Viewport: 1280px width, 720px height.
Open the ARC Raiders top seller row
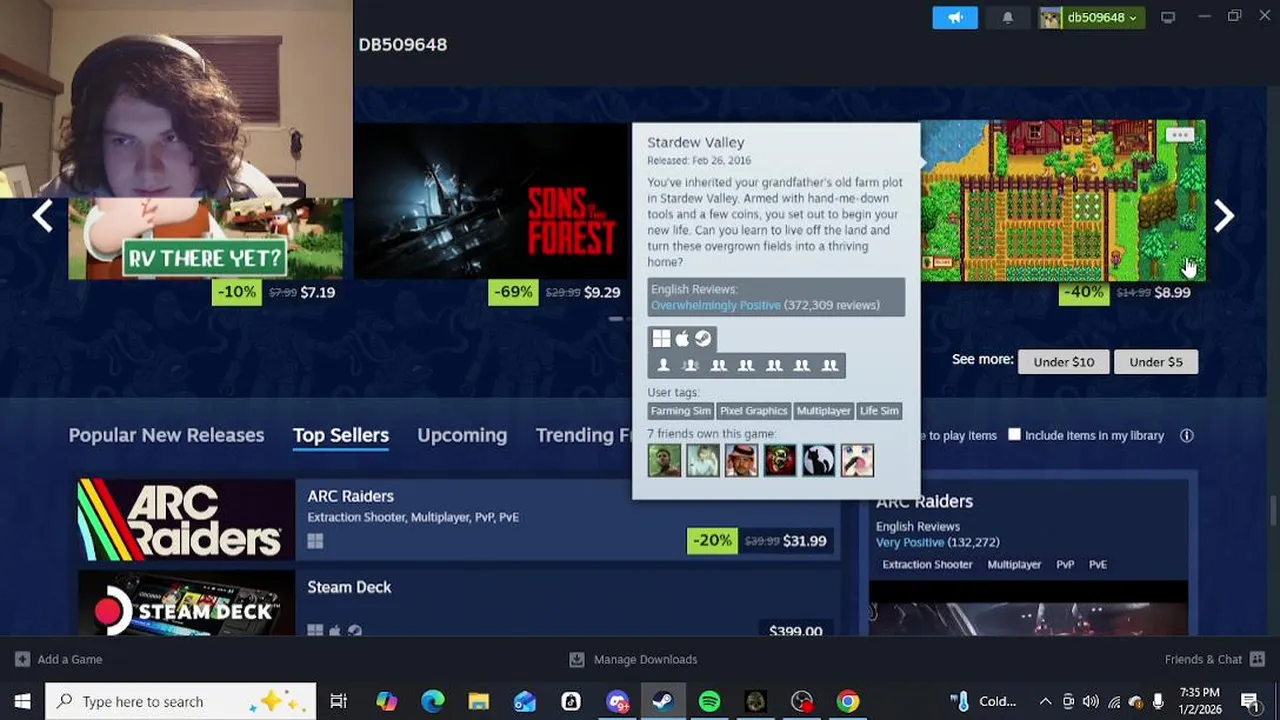point(459,518)
